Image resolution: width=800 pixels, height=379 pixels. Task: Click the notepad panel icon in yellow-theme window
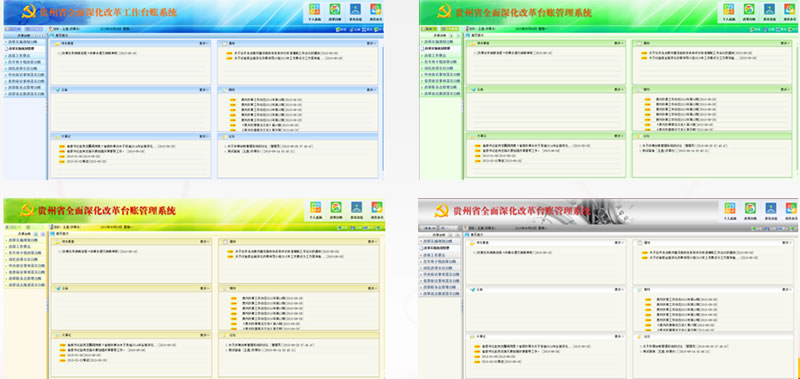tap(225, 289)
